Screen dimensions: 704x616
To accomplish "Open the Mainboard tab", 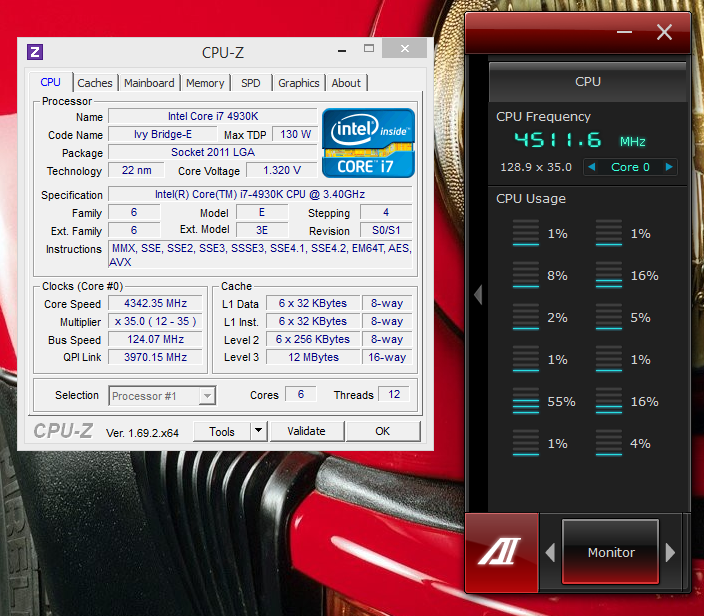I will tap(149, 83).
